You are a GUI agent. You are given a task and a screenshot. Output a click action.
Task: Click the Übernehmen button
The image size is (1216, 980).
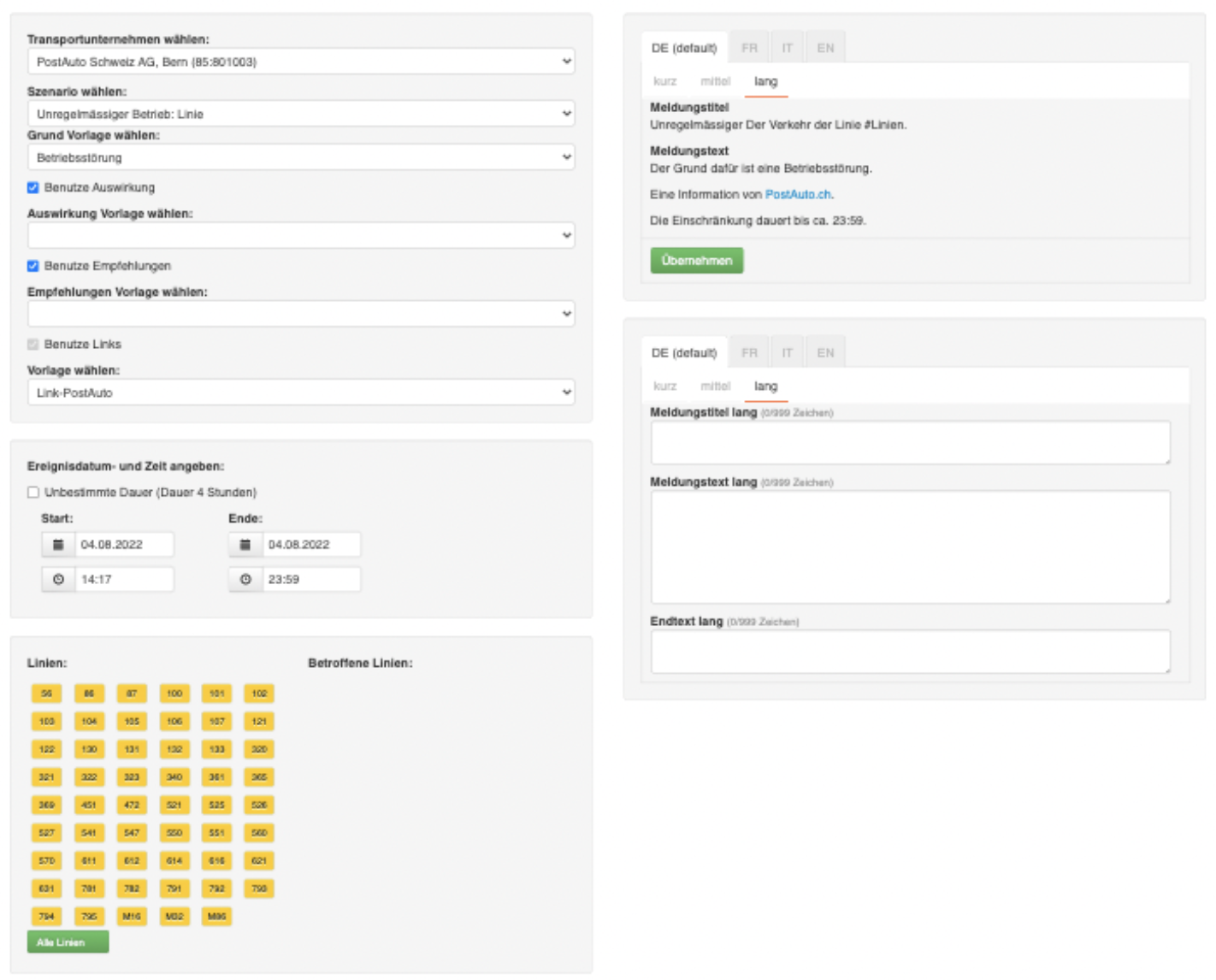click(696, 260)
